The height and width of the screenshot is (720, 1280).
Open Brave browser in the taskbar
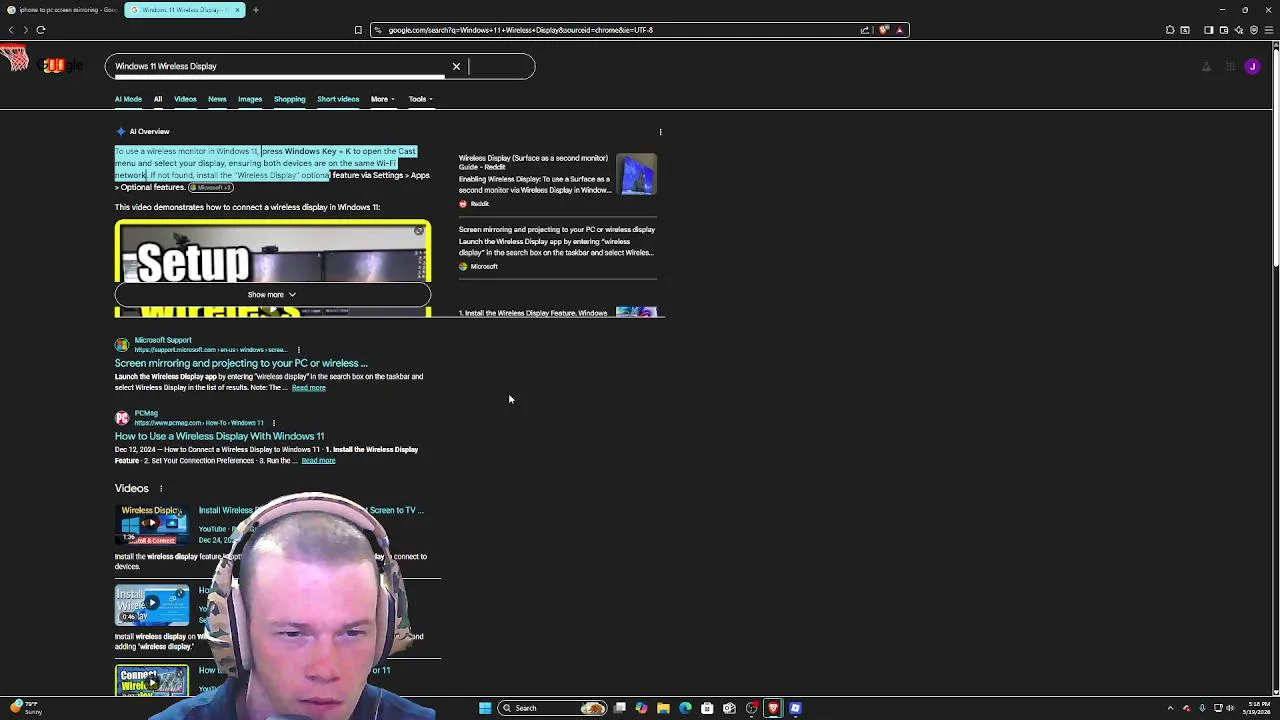coord(773,708)
